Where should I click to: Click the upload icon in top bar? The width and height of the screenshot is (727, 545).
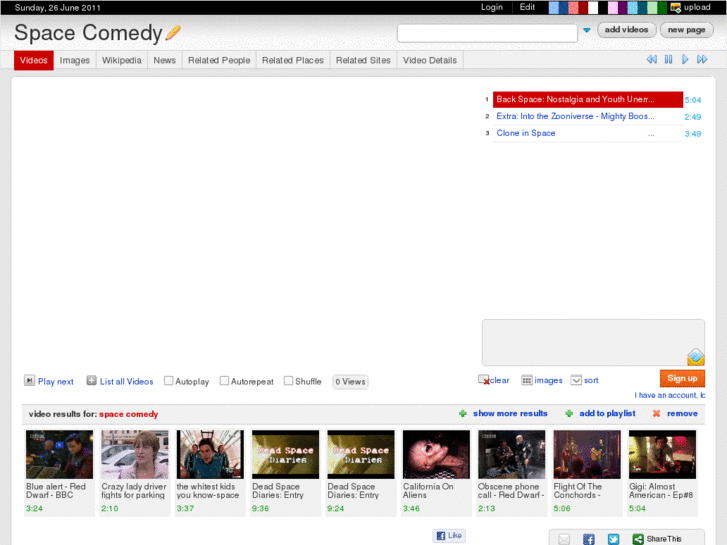click(x=676, y=7)
